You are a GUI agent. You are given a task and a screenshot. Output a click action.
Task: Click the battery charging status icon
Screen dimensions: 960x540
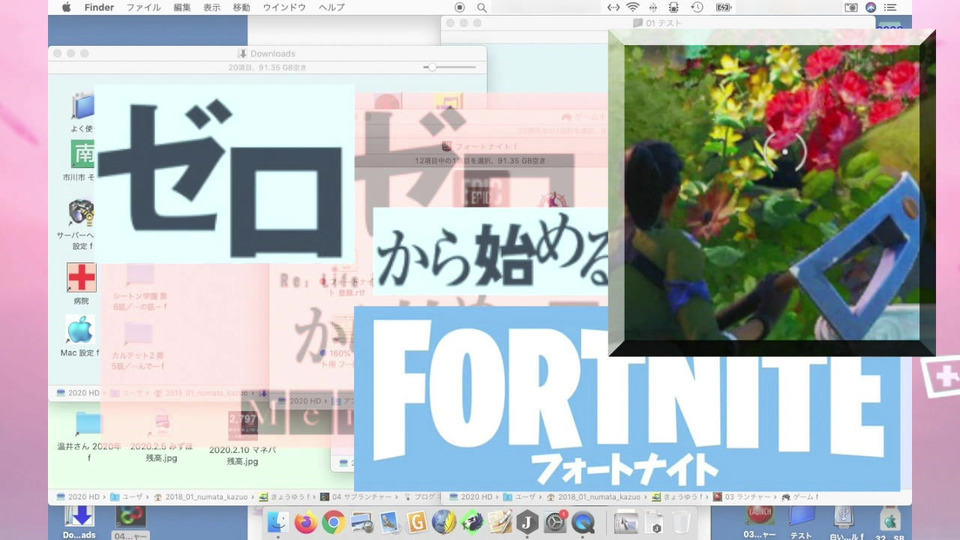[724, 7]
